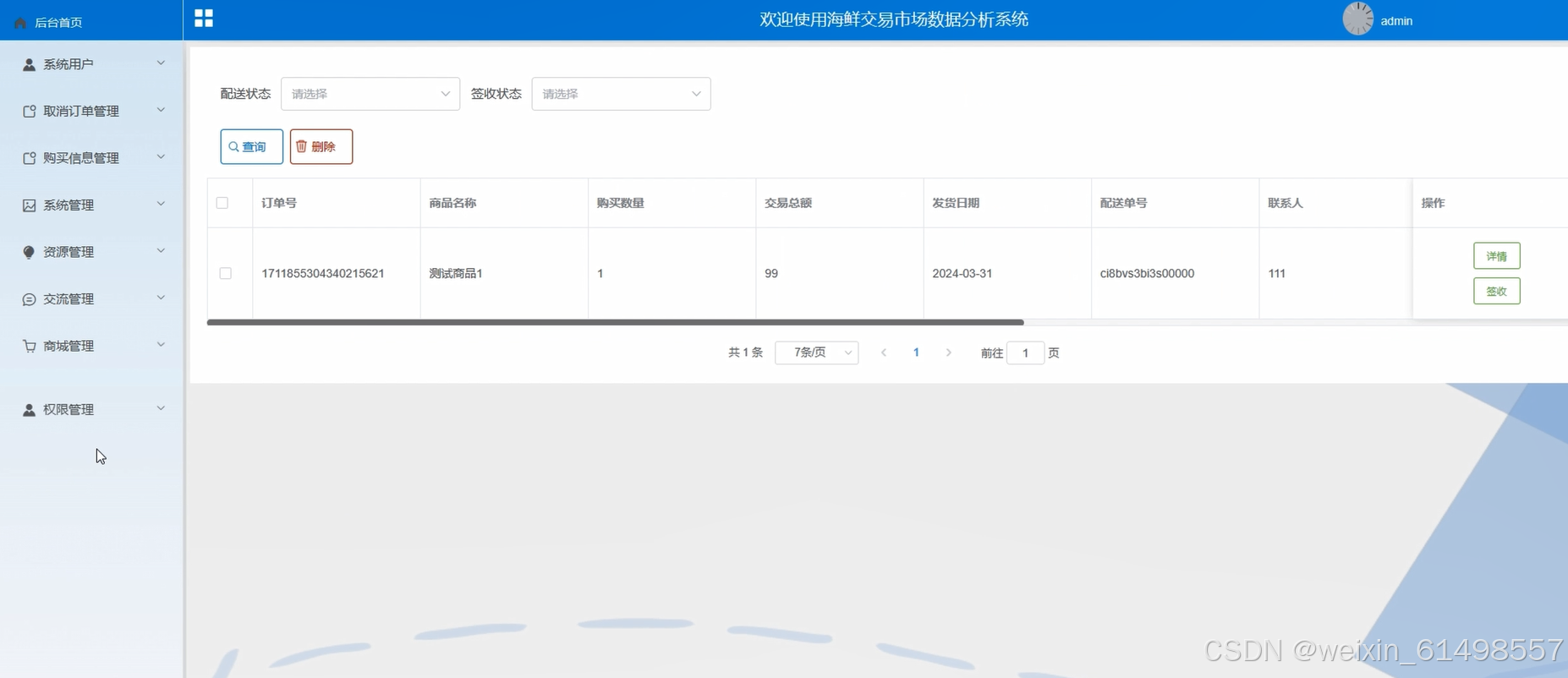Select 系统管理 sidebar menu
The width and height of the screenshot is (1568, 678).
pos(91,205)
